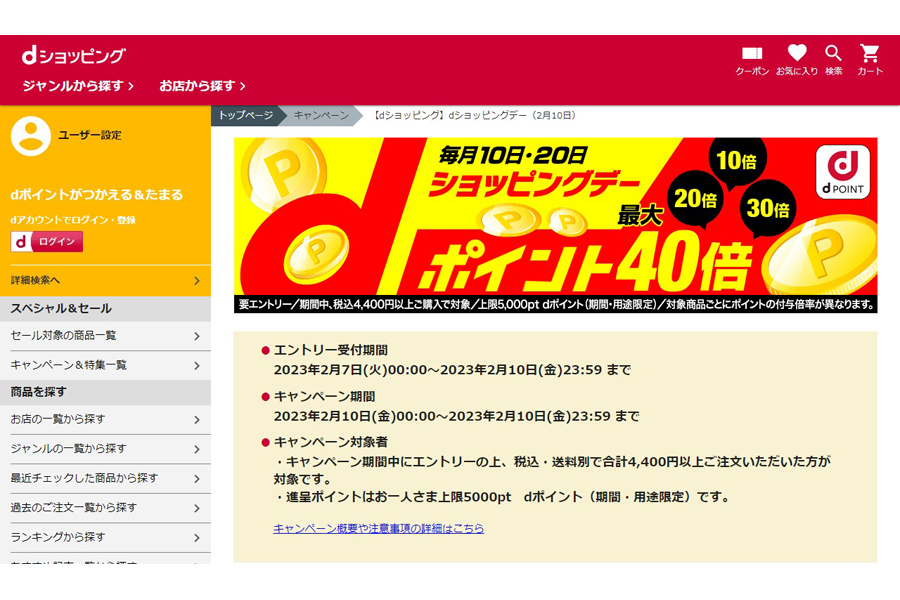Click エントリー受付期間 heading
Screen dimensions: 900x600
click(331, 350)
